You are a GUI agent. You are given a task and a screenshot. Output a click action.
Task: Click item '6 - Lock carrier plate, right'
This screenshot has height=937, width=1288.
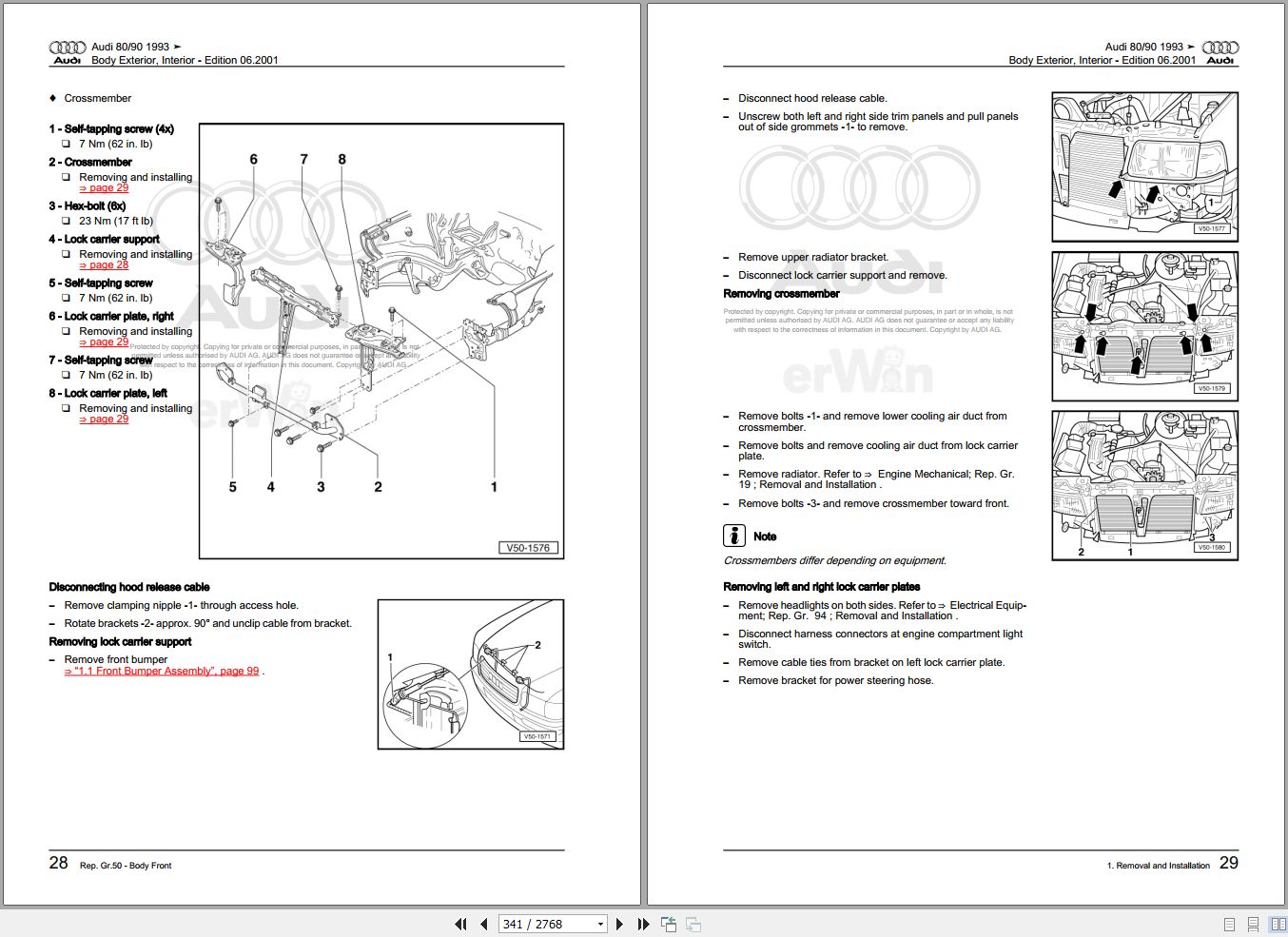[x=111, y=317]
